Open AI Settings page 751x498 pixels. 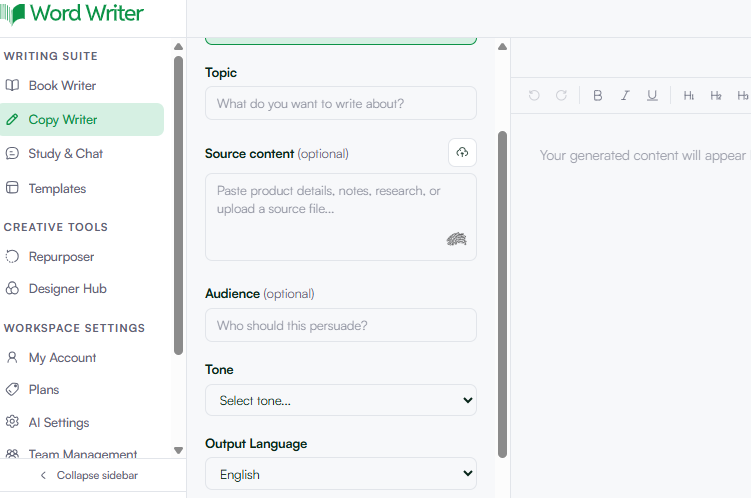pyautogui.click(x=82, y=422)
